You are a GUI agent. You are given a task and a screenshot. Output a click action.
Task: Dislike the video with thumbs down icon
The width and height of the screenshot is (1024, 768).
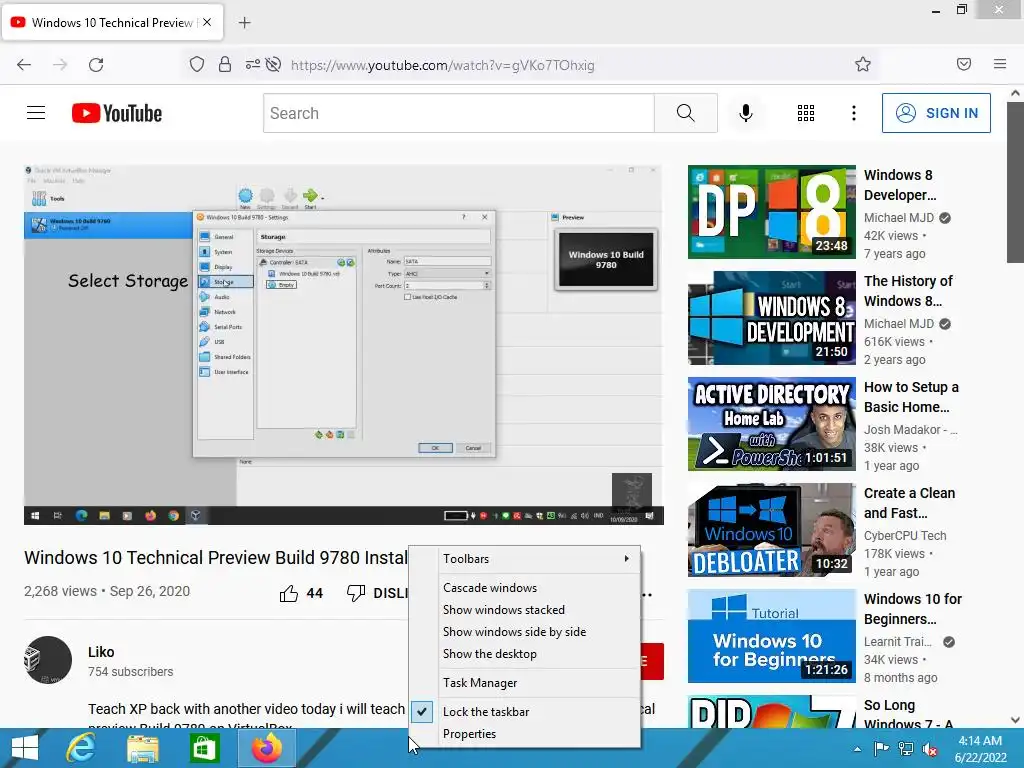click(356, 593)
